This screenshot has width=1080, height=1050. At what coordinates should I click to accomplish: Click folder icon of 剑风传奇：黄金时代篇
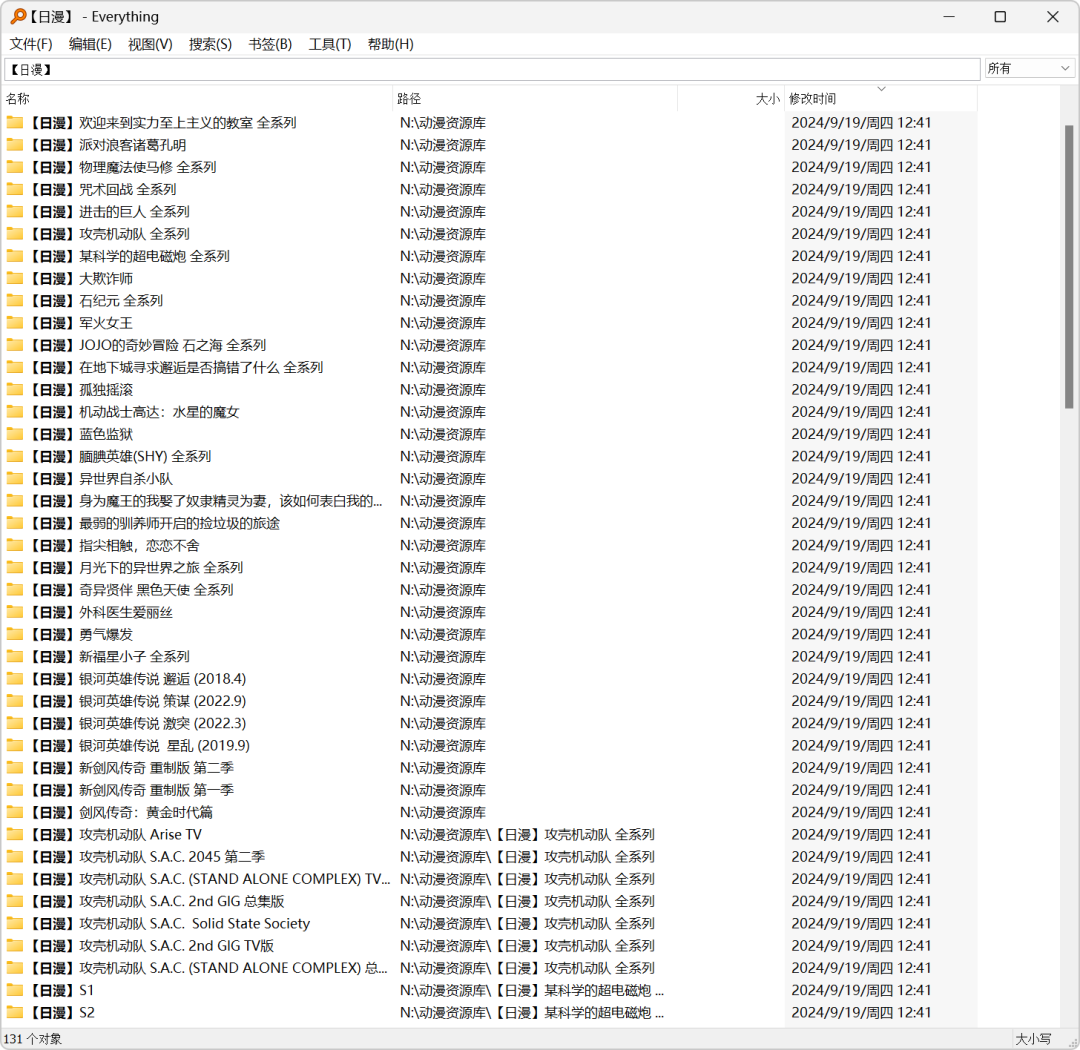(x=14, y=812)
